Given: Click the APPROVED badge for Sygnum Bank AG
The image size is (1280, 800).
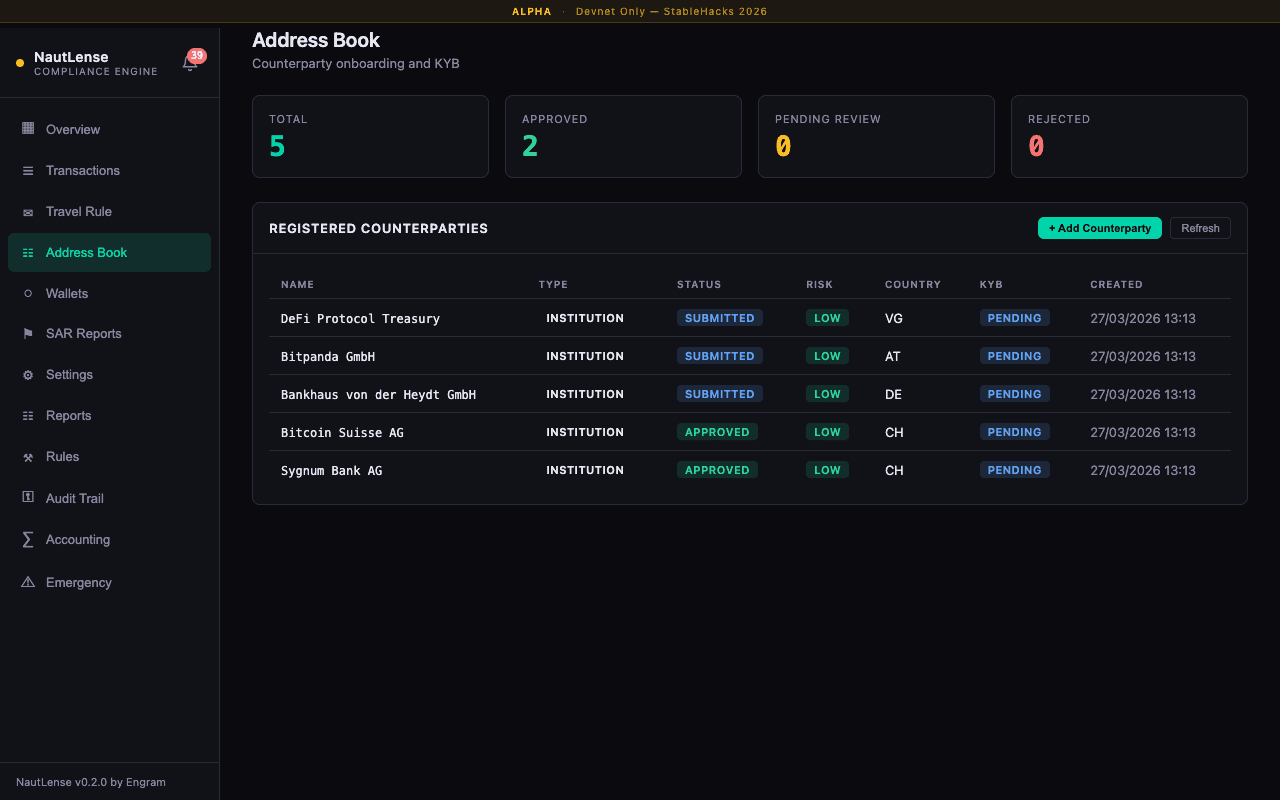Looking at the screenshot, I should [x=717, y=470].
